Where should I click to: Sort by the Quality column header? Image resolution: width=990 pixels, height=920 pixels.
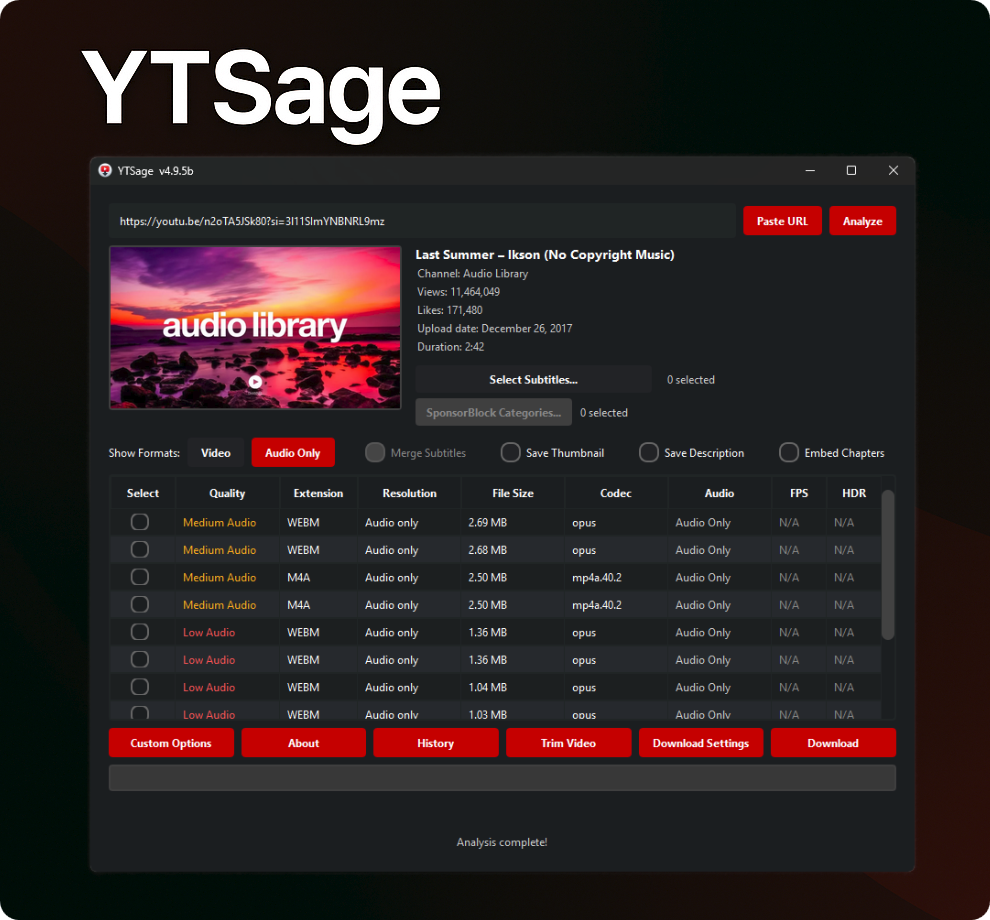(227, 493)
